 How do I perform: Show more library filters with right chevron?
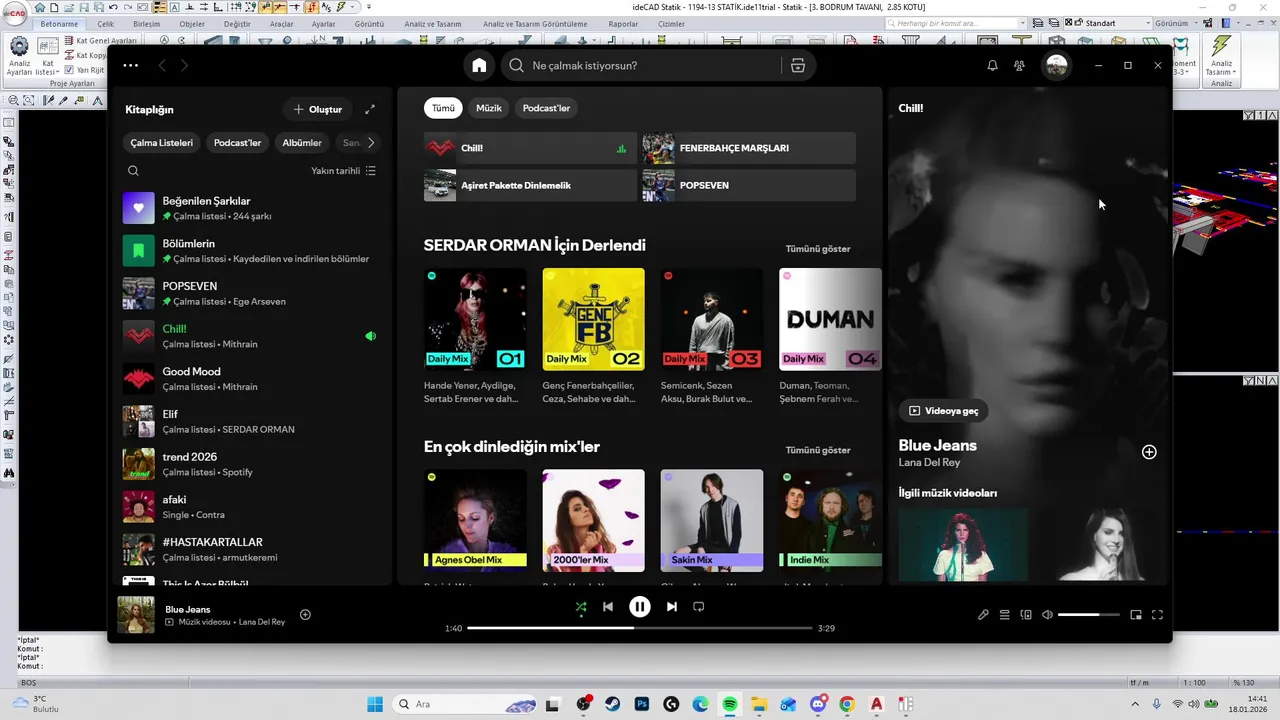371,143
